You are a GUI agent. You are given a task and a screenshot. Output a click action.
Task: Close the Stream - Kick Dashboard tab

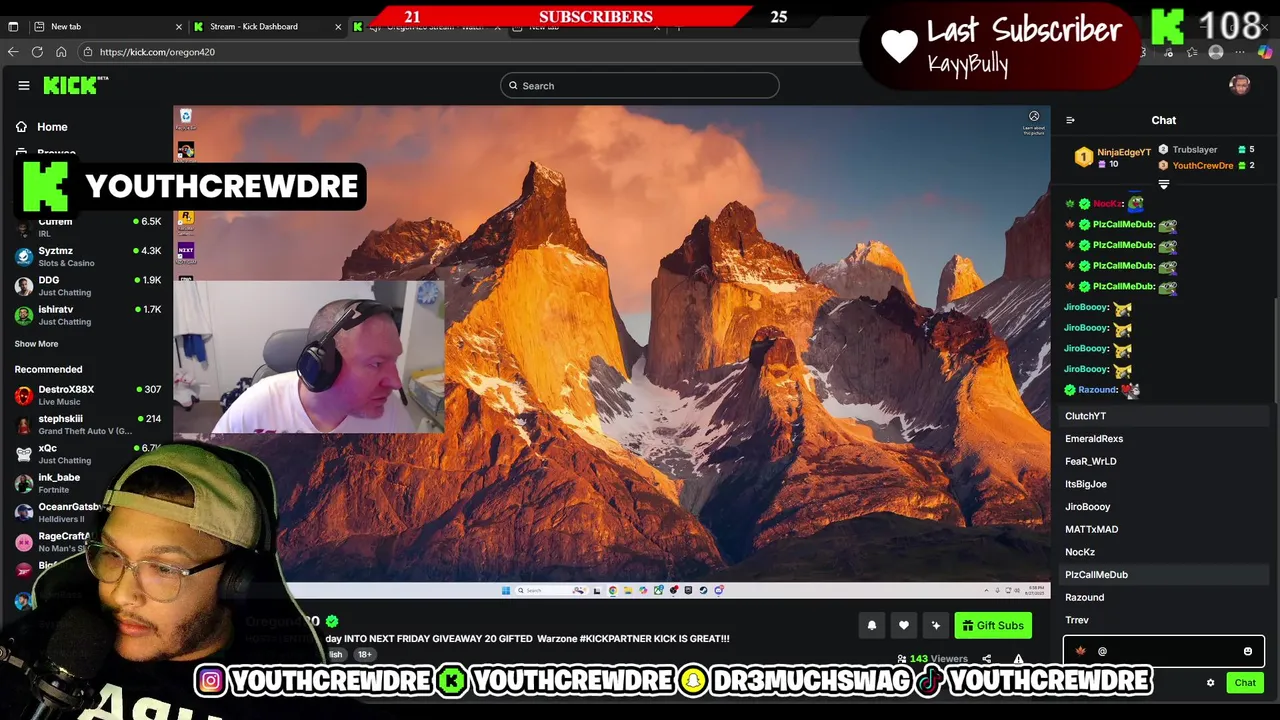338,27
